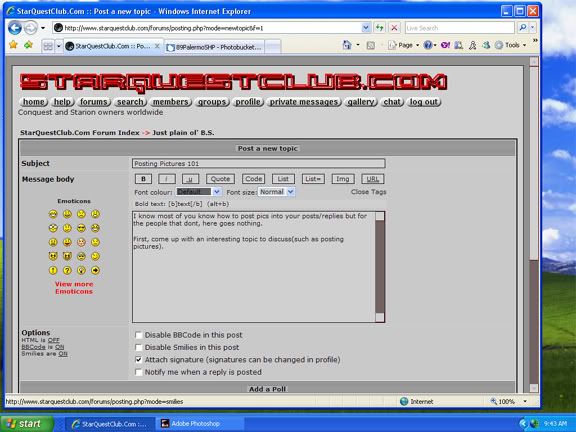Close the StarQuestClub tab with its X

point(157,46)
